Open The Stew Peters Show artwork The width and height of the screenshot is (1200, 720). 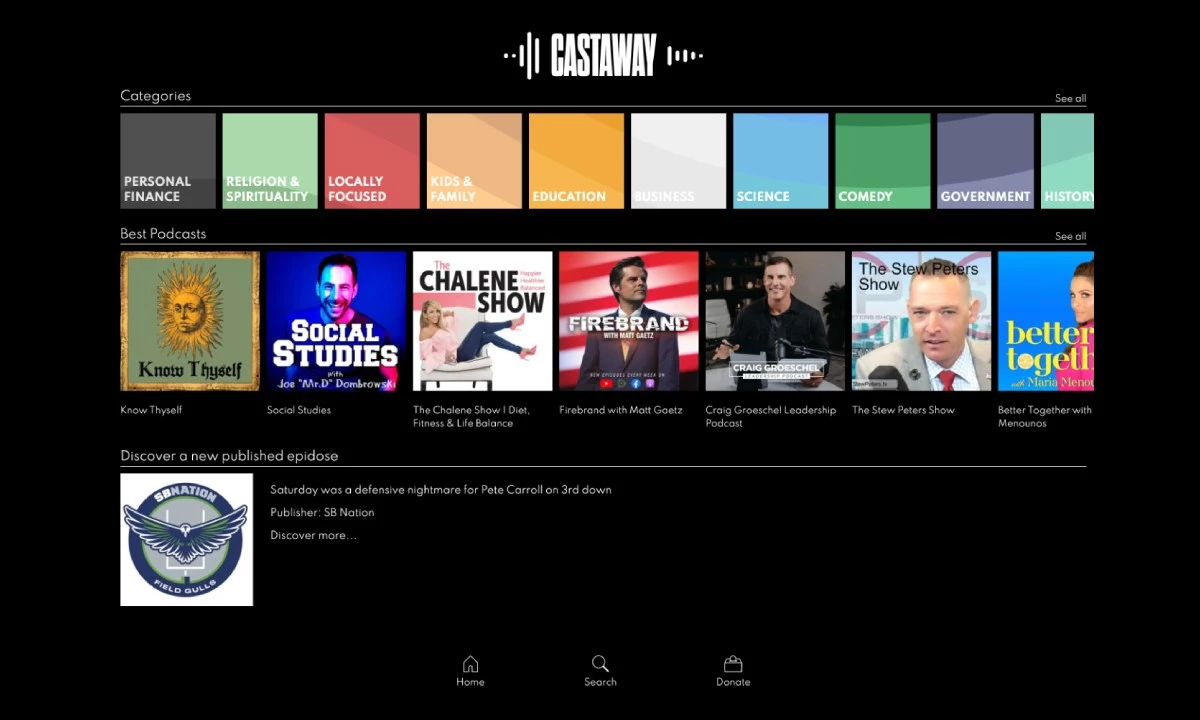click(921, 321)
